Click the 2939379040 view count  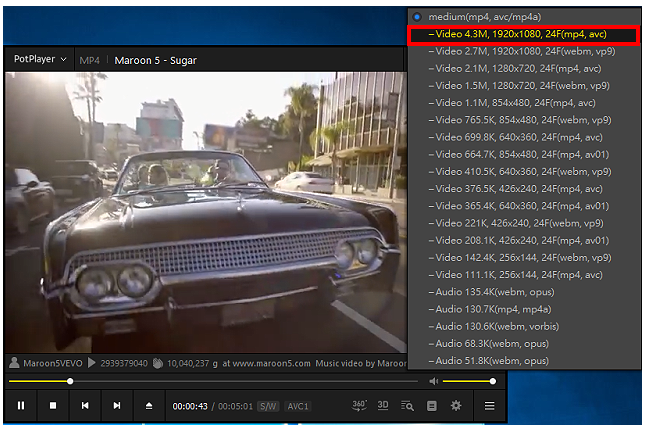pos(124,363)
